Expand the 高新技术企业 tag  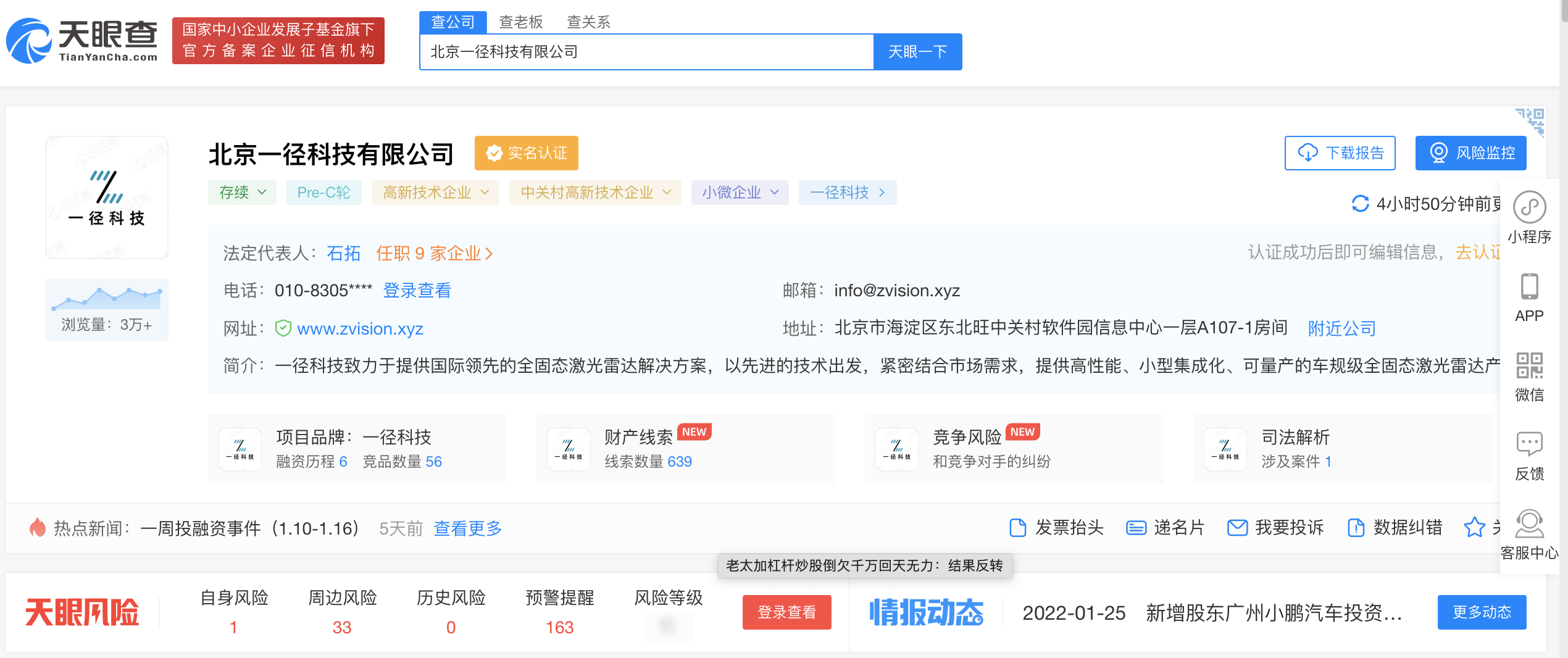[x=435, y=193]
